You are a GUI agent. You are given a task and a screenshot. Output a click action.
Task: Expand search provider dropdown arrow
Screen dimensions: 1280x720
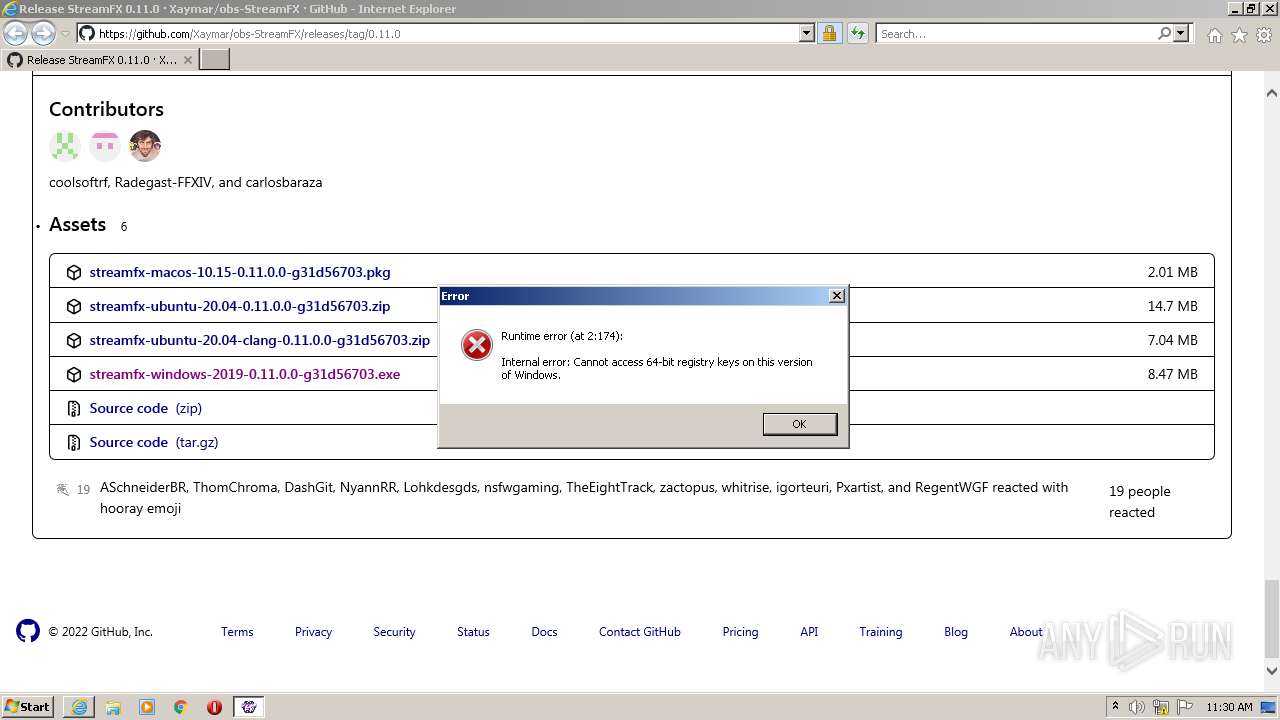(1181, 33)
